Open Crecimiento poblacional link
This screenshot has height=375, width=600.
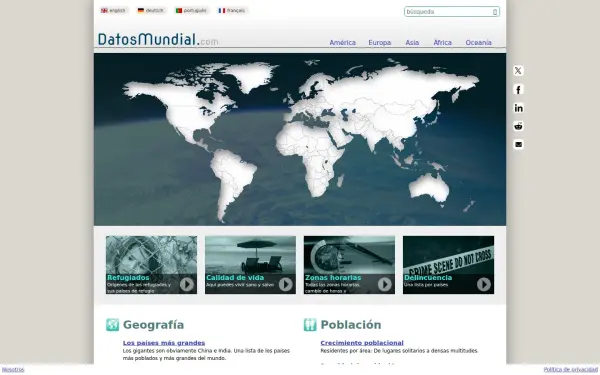pos(362,343)
